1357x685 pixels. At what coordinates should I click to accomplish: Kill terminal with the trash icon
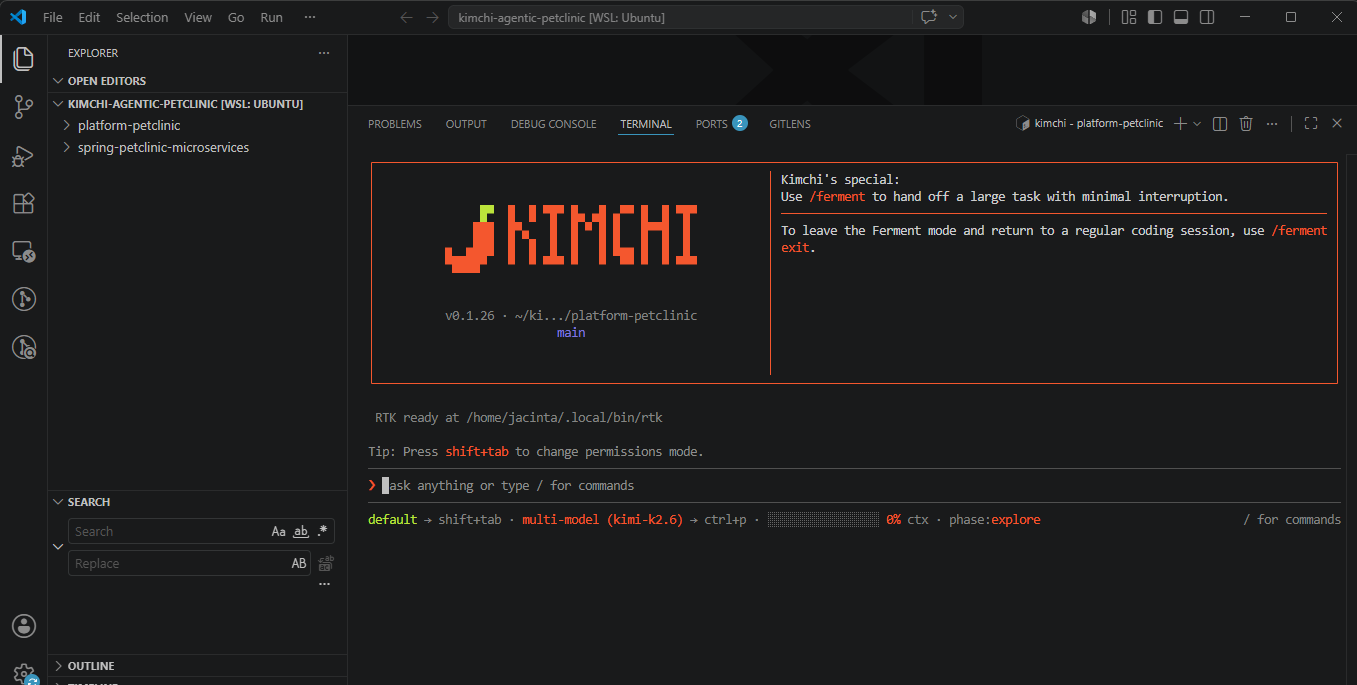click(x=1246, y=124)
